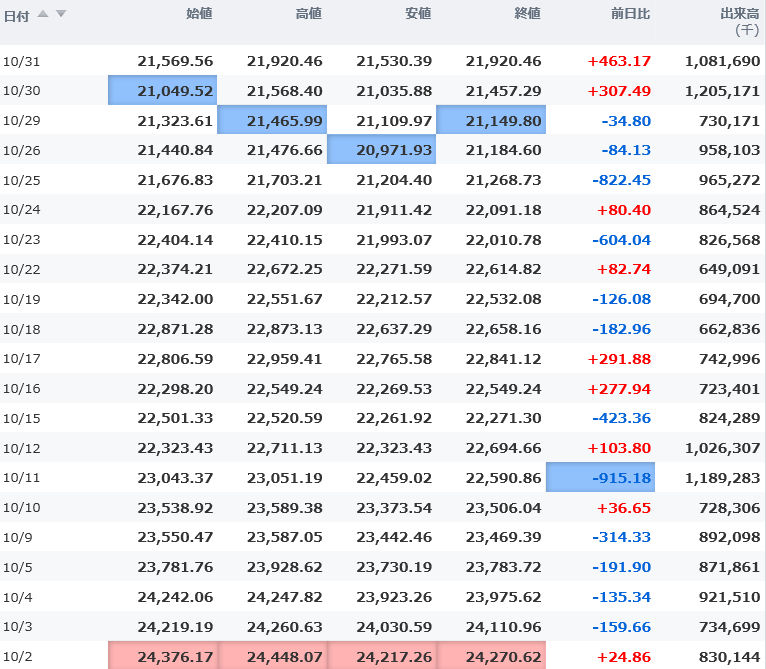Image resolution: width=766 pixels, height=669 pixels.
Task: Select the 終値 column header
Action: click(527, 14)
